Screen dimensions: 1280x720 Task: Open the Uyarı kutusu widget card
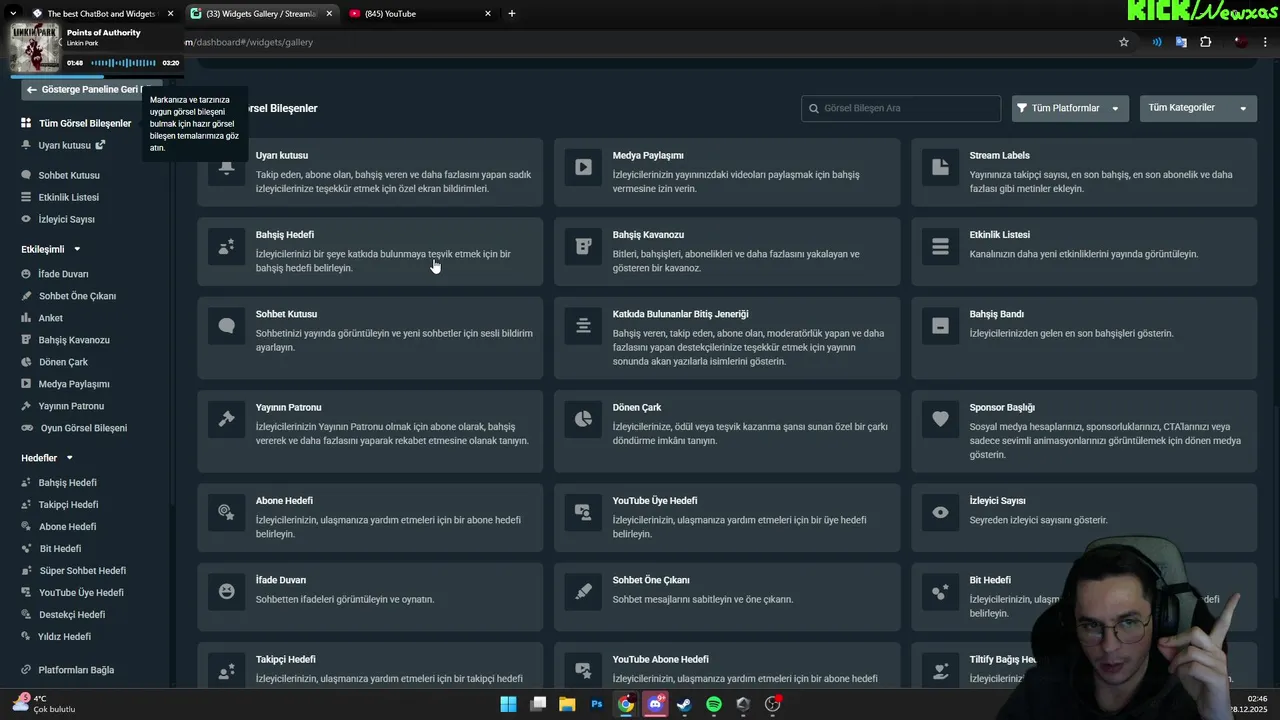(370, 172)
